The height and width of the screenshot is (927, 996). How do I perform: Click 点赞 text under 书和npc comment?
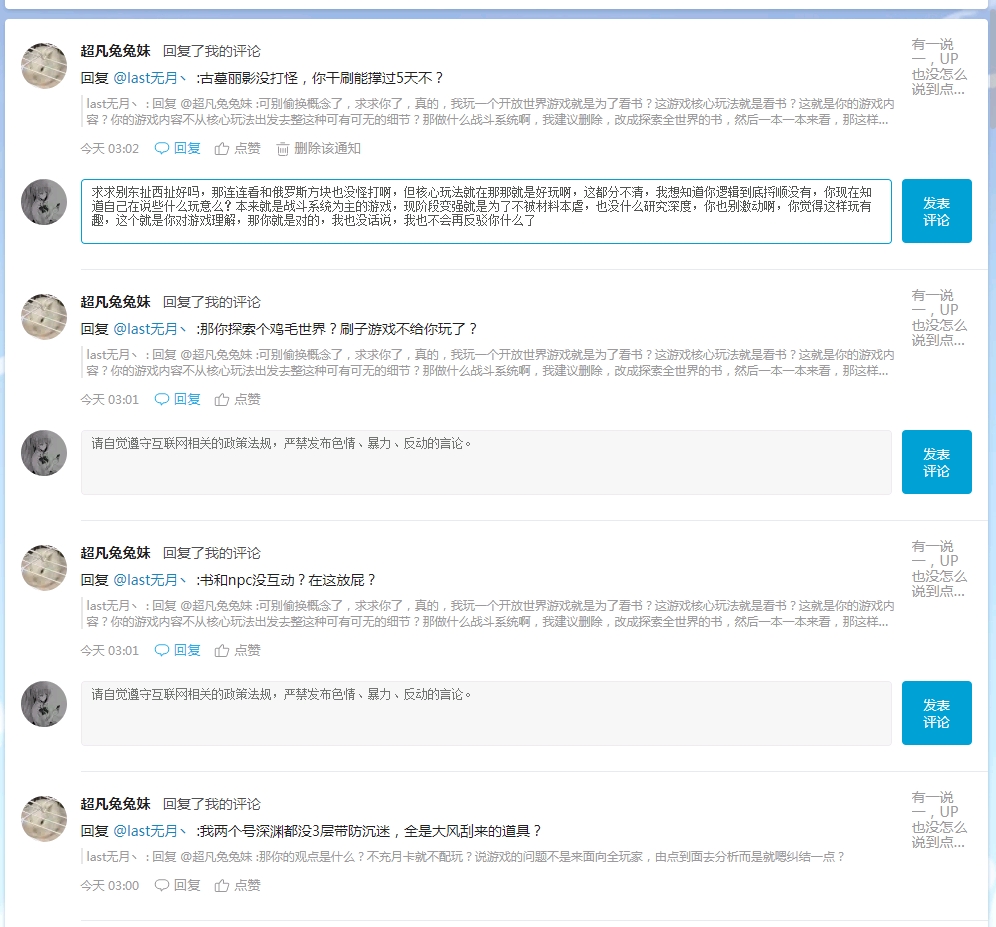(247, 651)
